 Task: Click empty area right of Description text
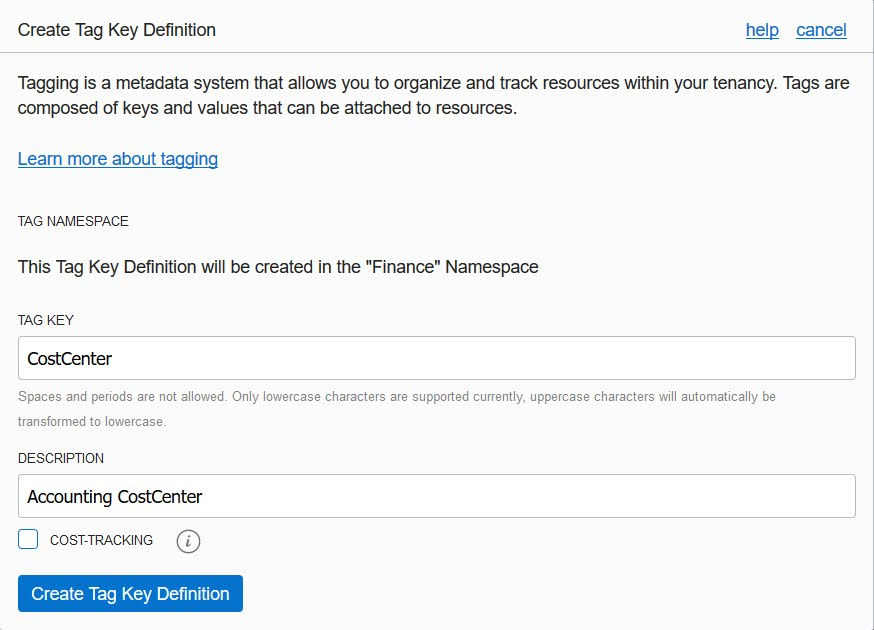(x=550, y=496)
